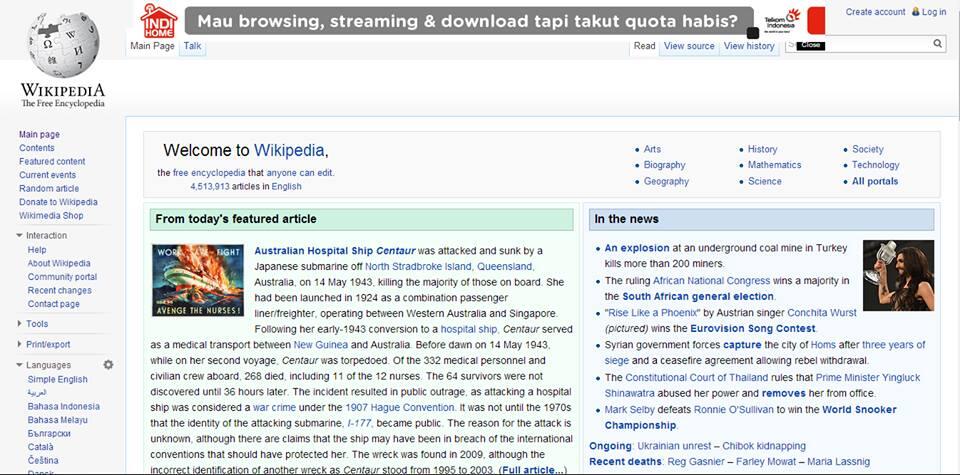
Task: Open language settings gear icon
Action: [108, 365]
